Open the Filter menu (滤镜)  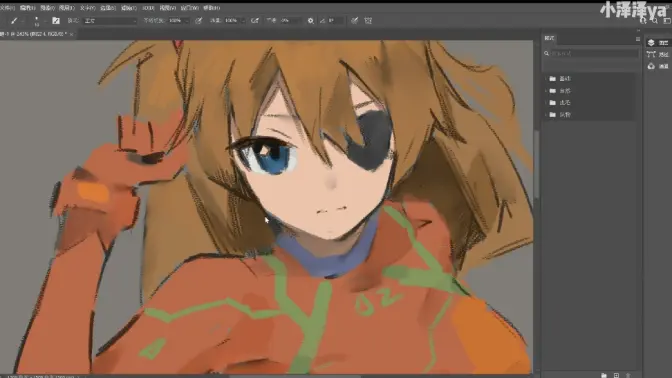129,8
